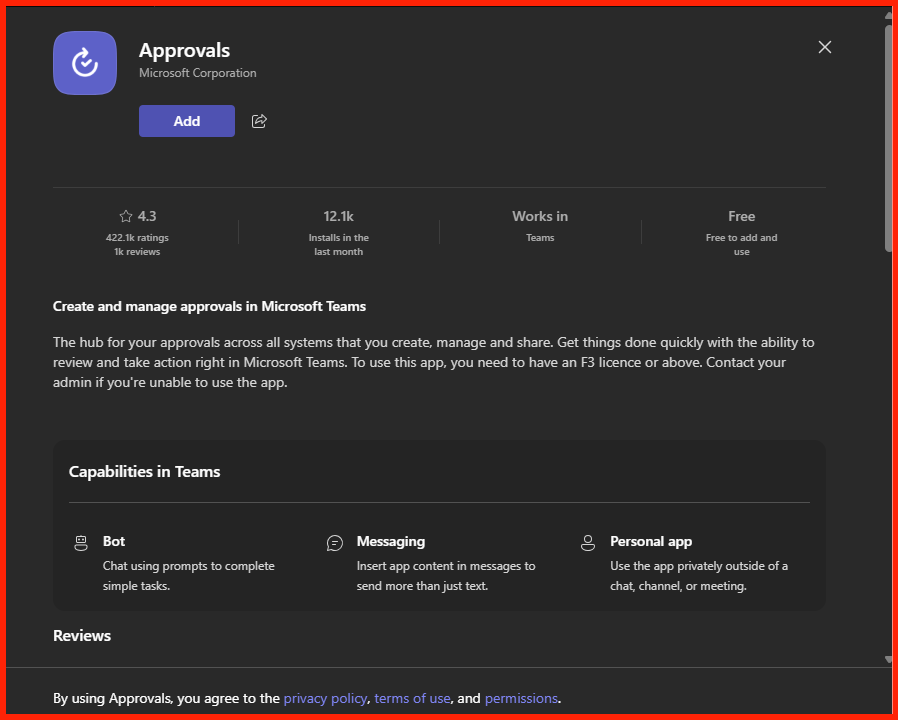The width and height of the screenshot is (898, 720).
Task: Click the Free to add and use label
Action: (742, 245)
